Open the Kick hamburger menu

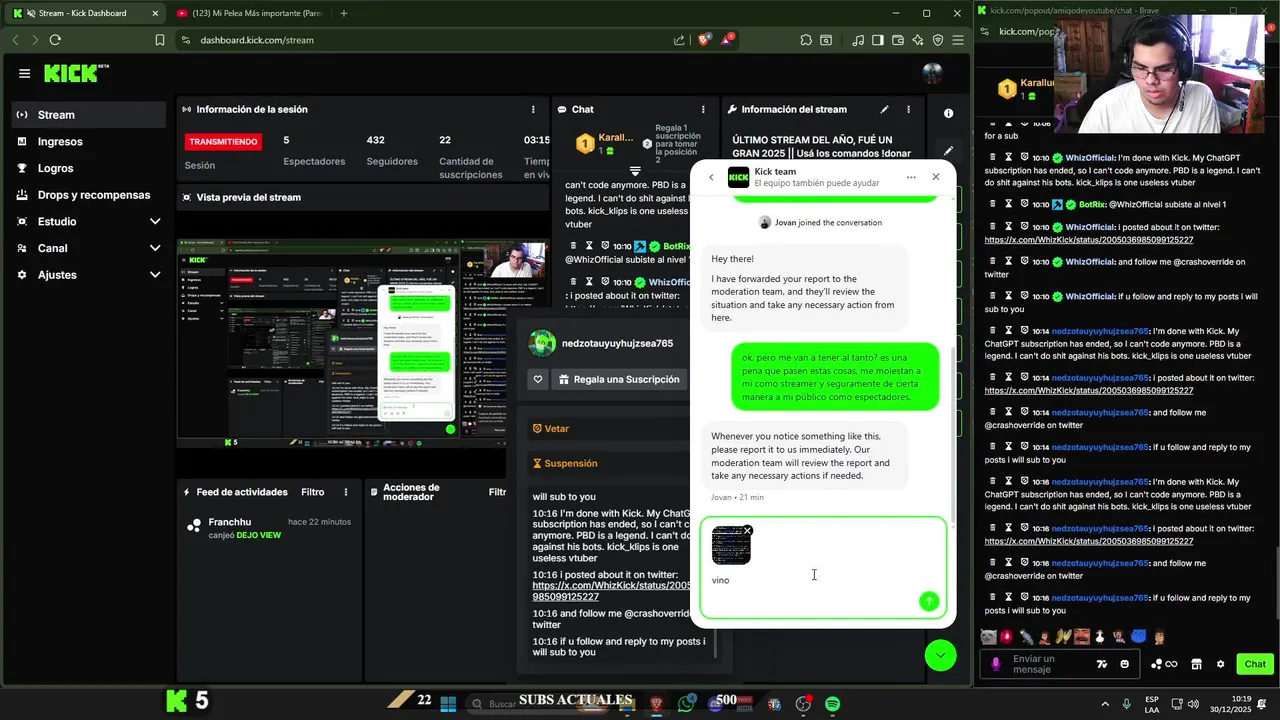(x=24, y=73)
